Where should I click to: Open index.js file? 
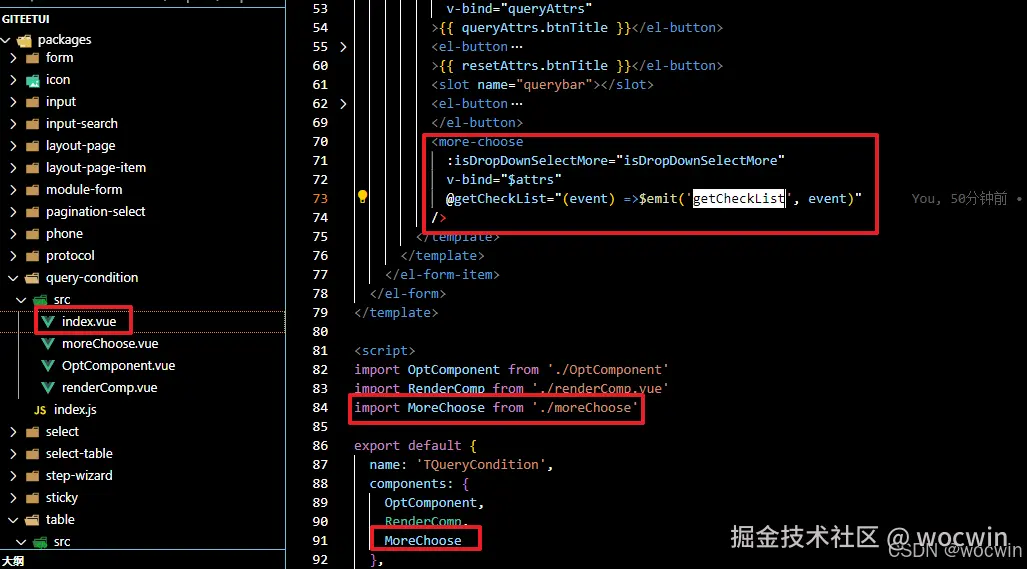pyautogui.click(x=75, y=410)
